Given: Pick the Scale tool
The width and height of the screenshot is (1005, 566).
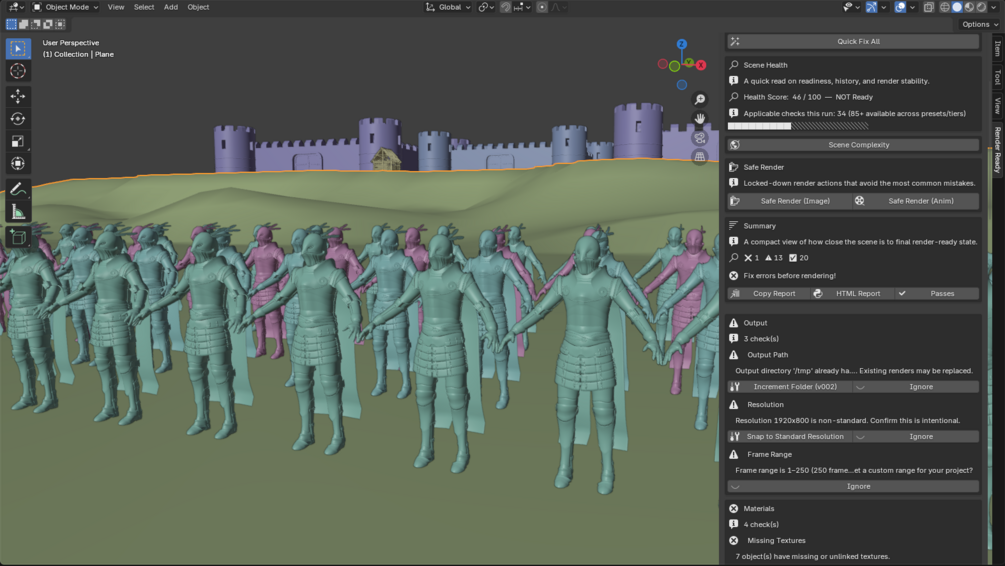Looking at the screenshot, I should [17, 141].
